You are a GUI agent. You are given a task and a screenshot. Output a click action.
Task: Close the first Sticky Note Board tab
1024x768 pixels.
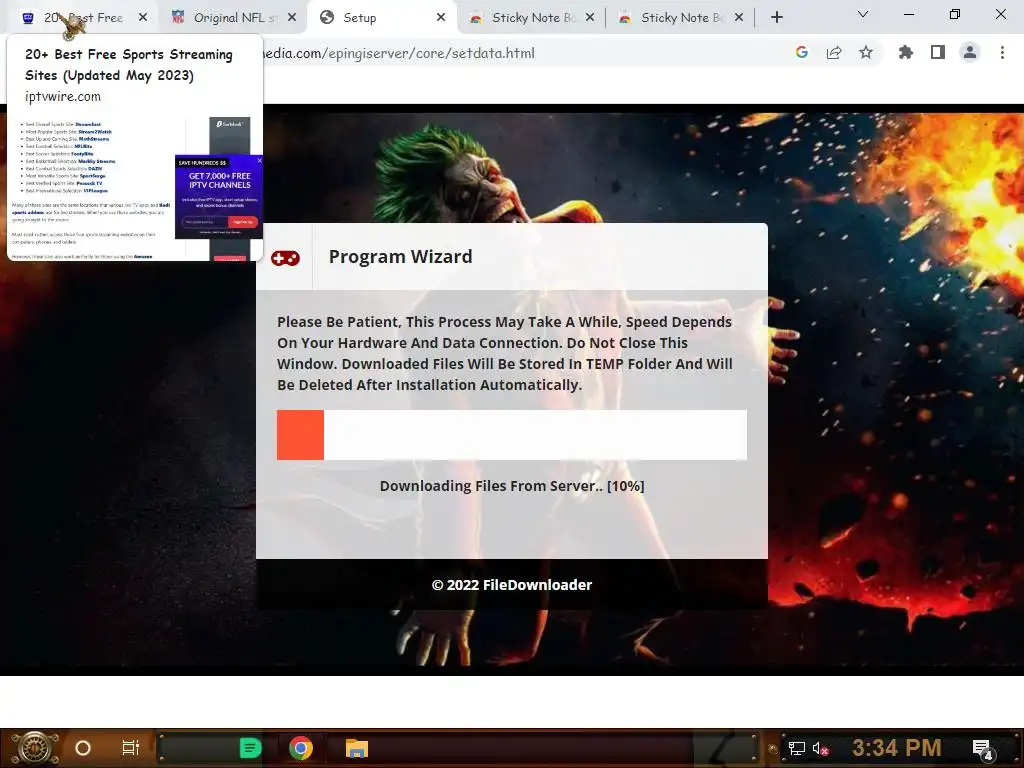590,18
